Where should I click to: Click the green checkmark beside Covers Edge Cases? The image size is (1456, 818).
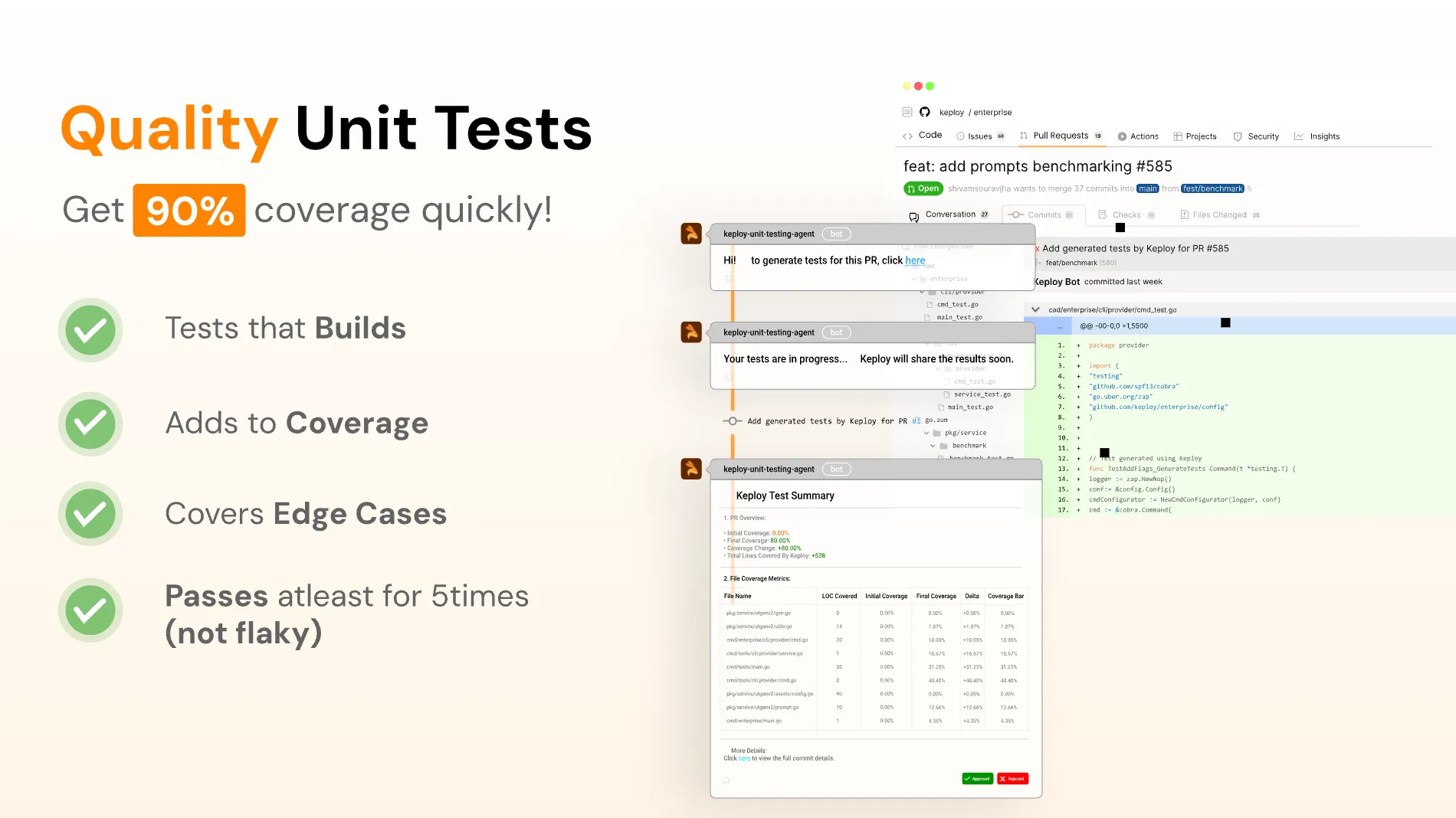(90, 514)
